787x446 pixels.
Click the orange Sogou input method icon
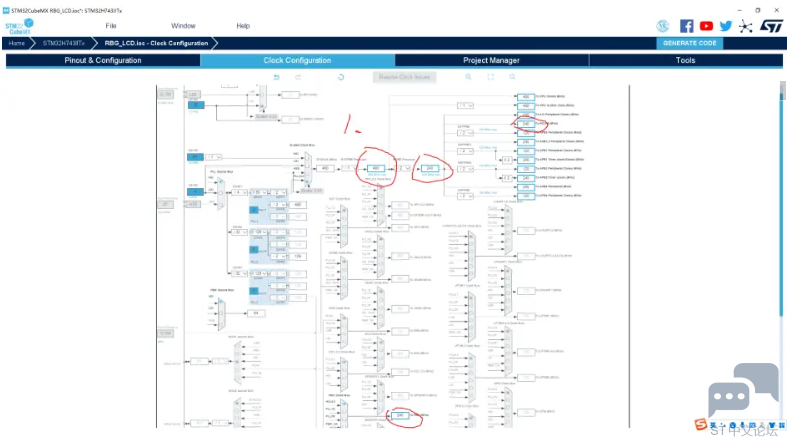pyautogui.click(x=701, y=424)
